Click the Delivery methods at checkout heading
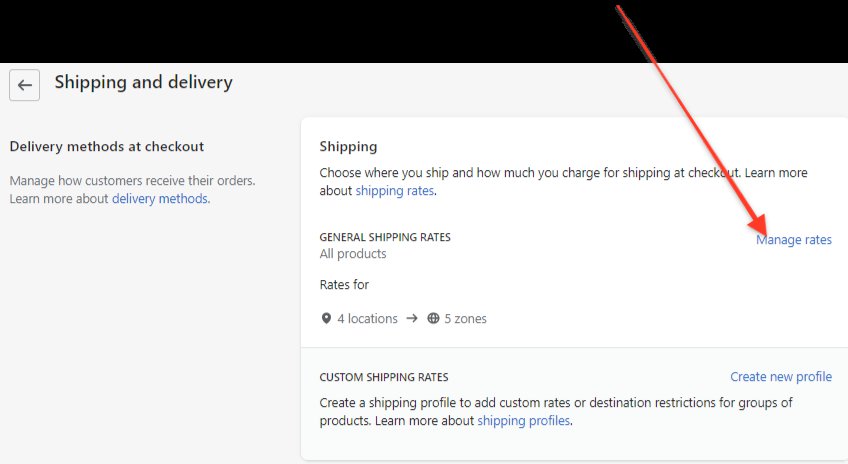848x464 pixels. click(x=107, y=147)
